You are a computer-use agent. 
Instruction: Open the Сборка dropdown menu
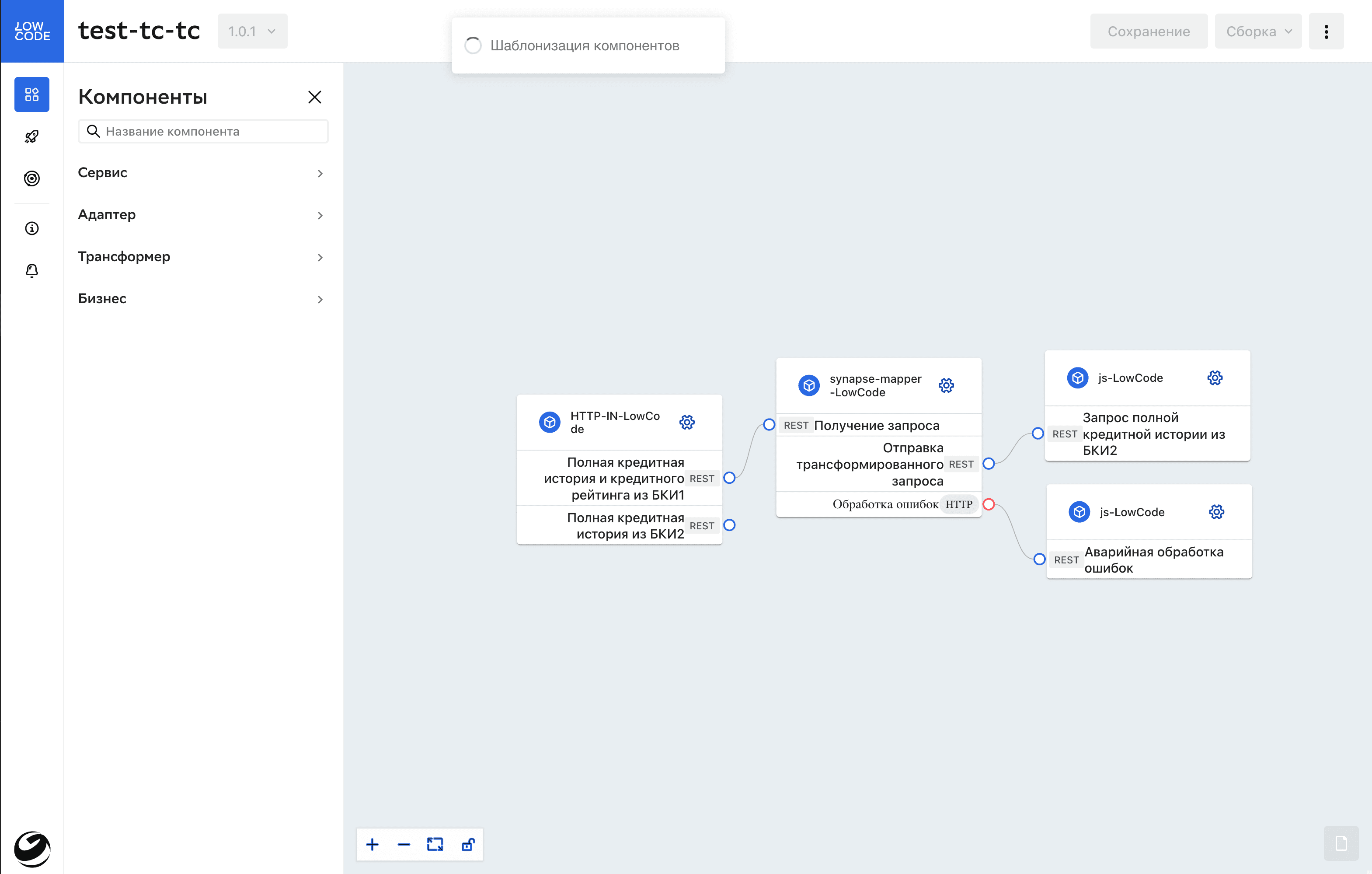tap(1257, 31)
